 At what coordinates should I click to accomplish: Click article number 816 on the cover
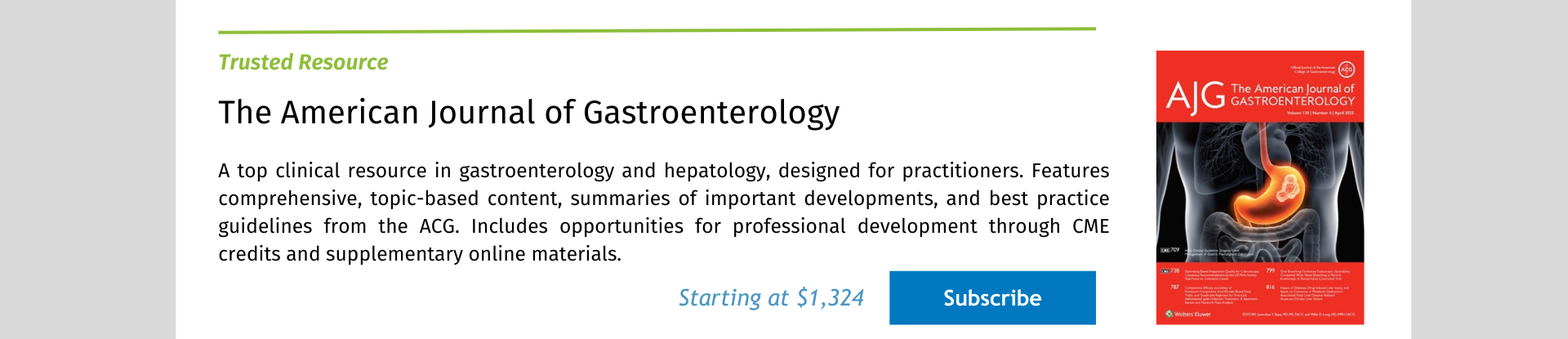point(1270,288)
